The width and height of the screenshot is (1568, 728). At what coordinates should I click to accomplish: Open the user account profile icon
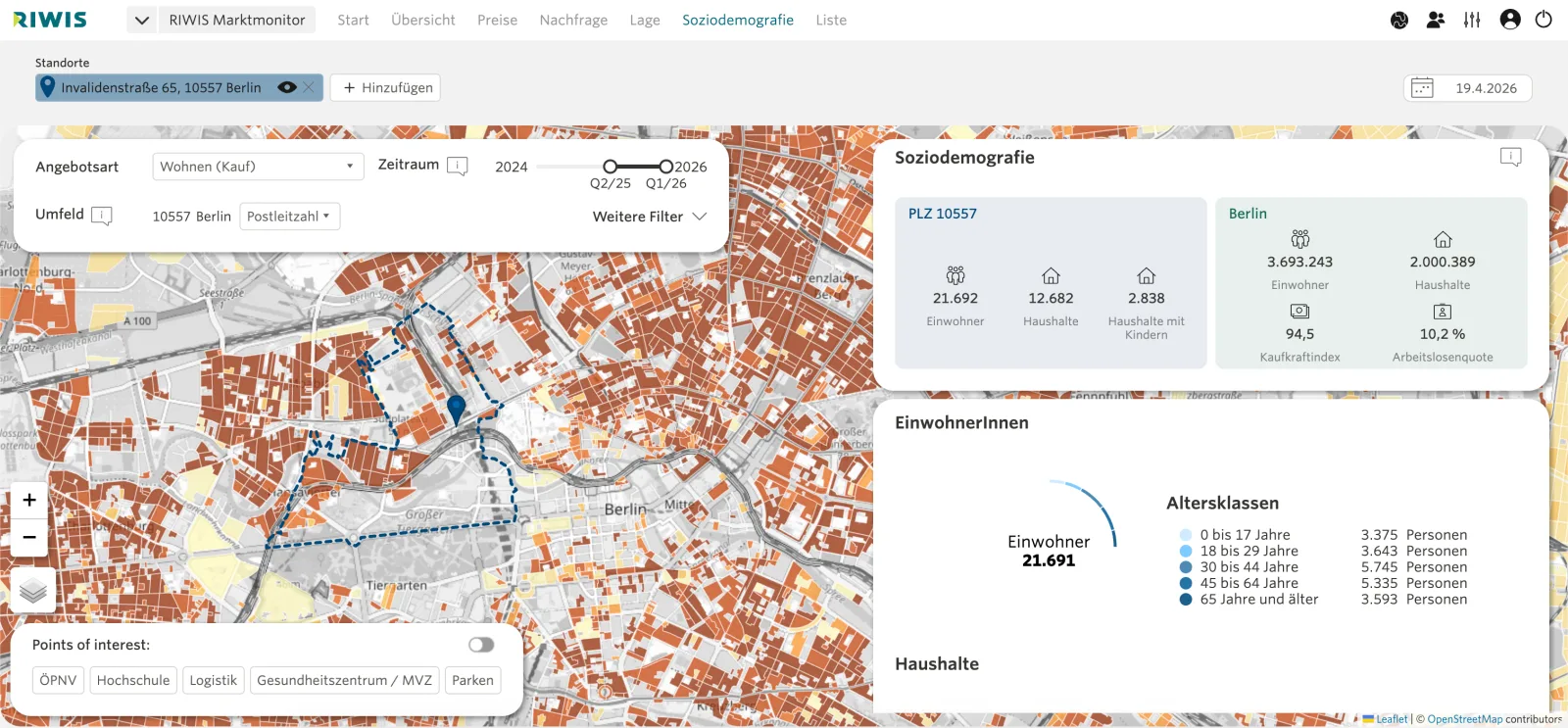point(1510,20)
